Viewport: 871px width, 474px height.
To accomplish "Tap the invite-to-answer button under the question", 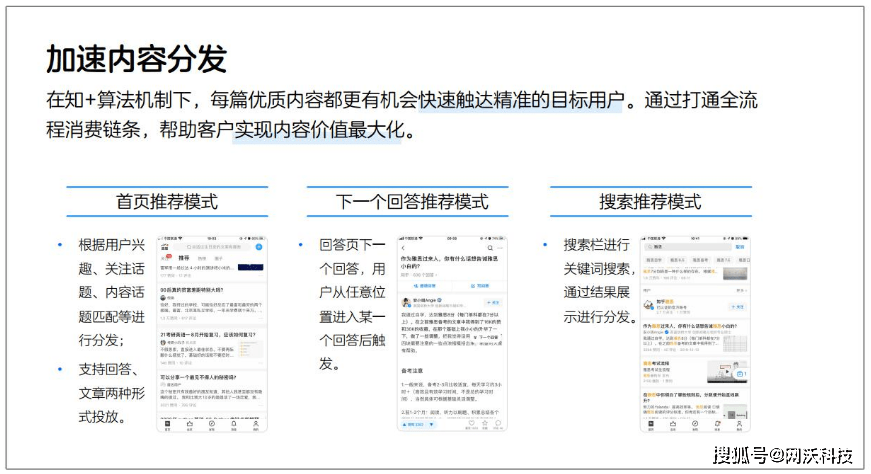I will pyautogui.click(x=424, y=286).
